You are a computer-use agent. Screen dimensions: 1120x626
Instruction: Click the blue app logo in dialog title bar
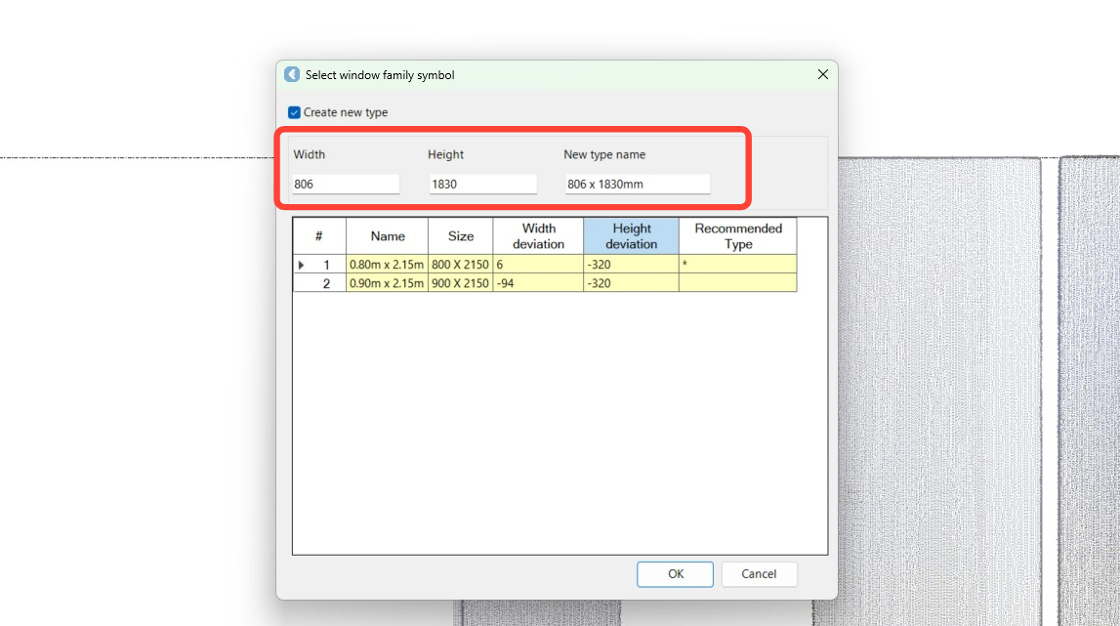291,74
